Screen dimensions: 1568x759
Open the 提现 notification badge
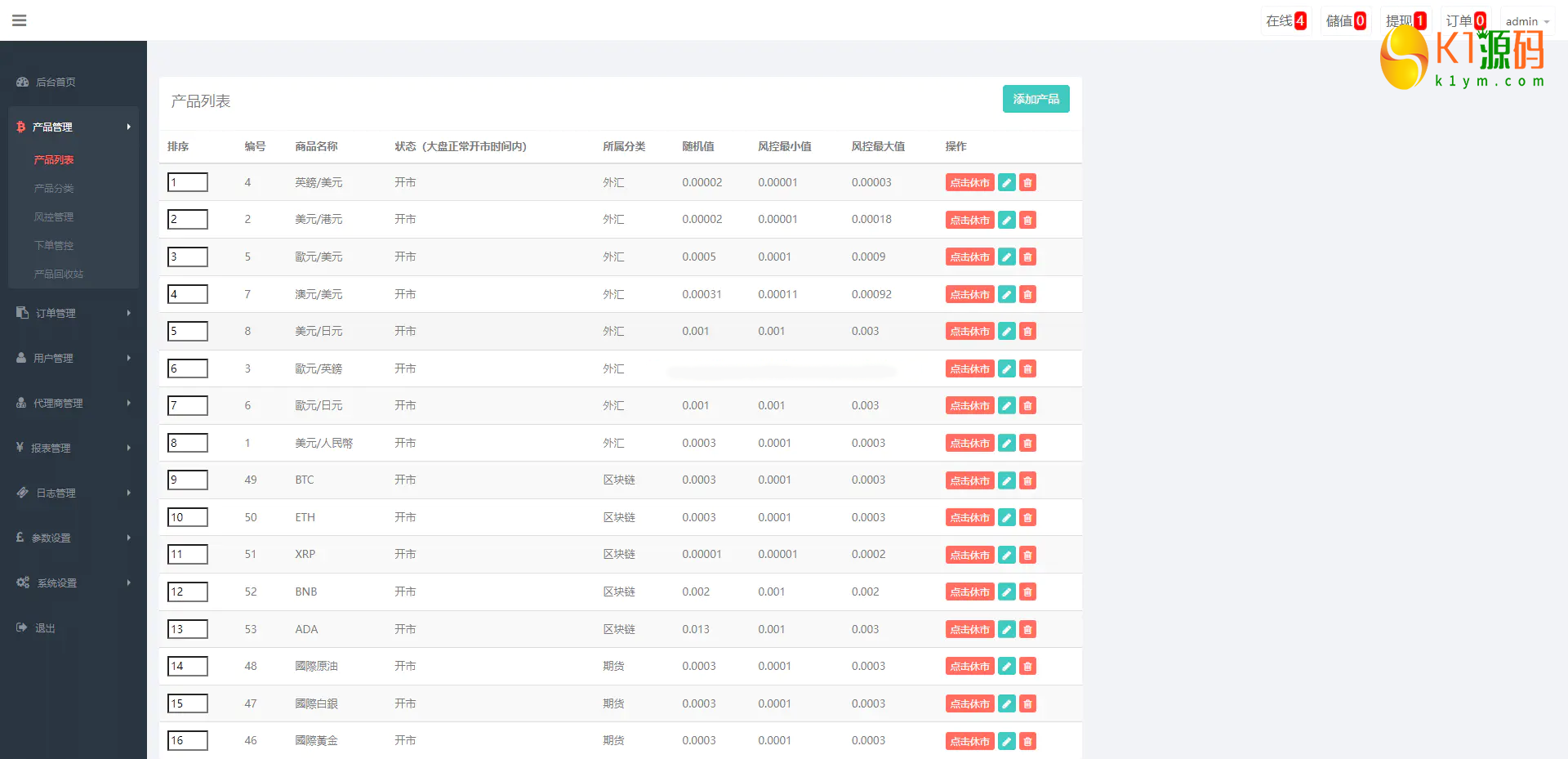1405,21
